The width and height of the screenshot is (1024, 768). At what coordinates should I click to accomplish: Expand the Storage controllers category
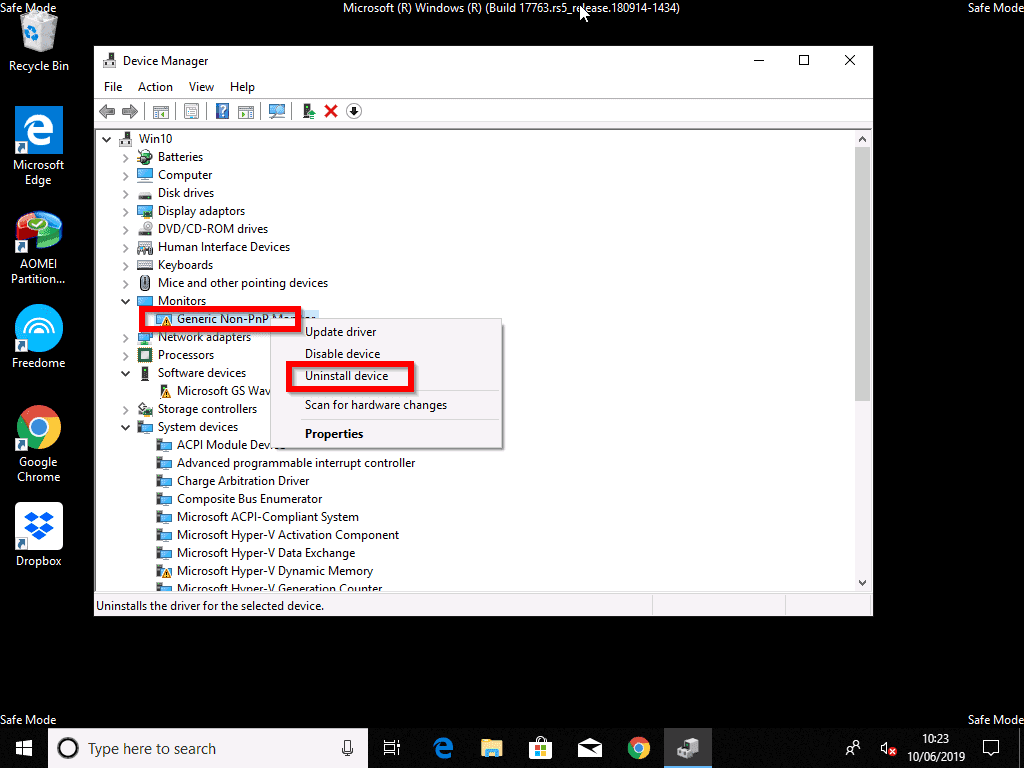coord(125,409)
